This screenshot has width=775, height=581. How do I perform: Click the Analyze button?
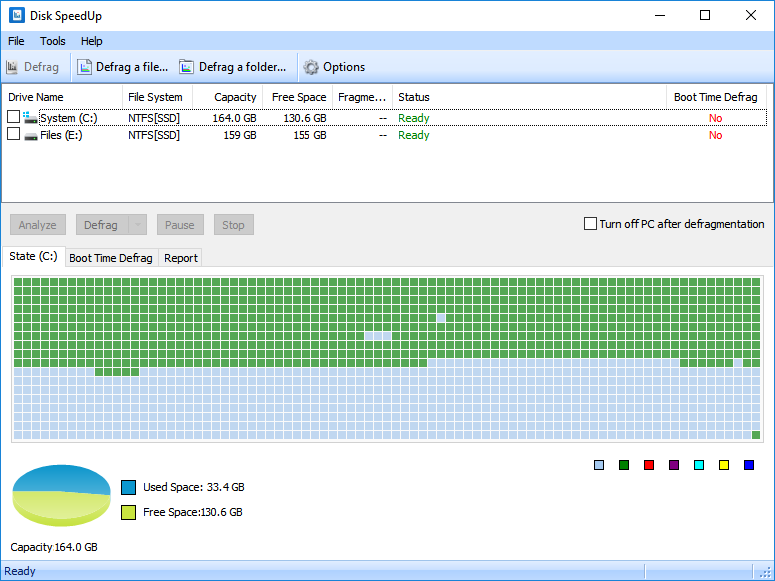[38, 225]
